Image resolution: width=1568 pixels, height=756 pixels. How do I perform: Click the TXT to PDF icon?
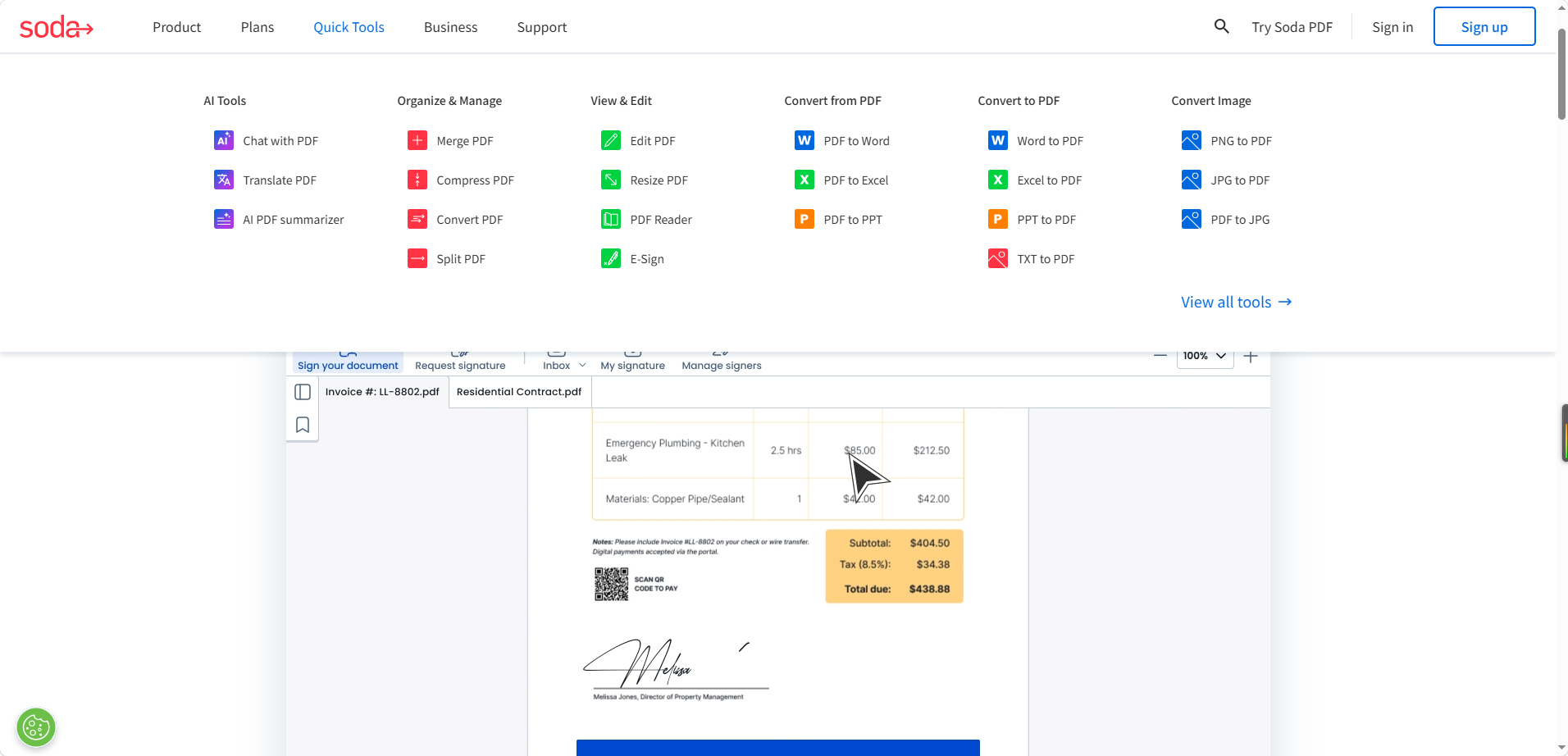pos(998,258)
